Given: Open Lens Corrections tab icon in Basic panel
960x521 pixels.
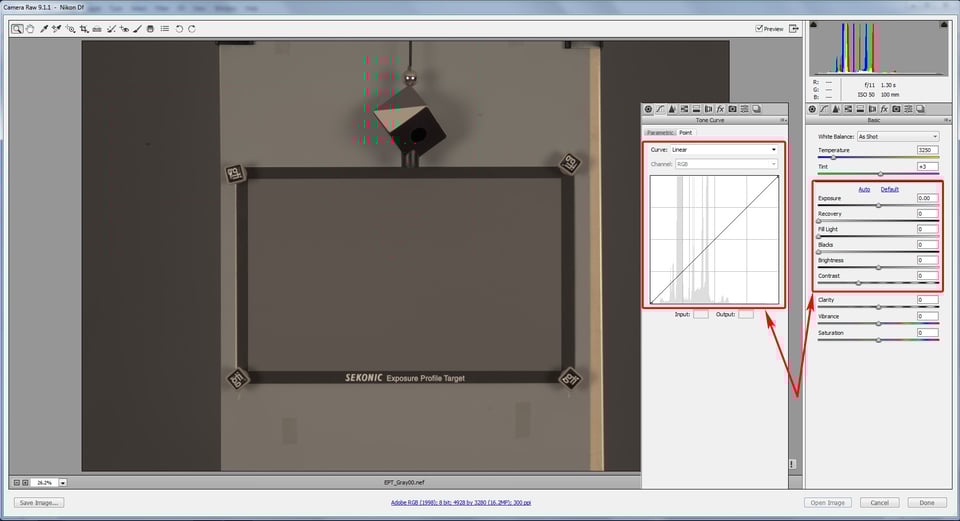Looking at the screenshot, I should pos(872,109).
